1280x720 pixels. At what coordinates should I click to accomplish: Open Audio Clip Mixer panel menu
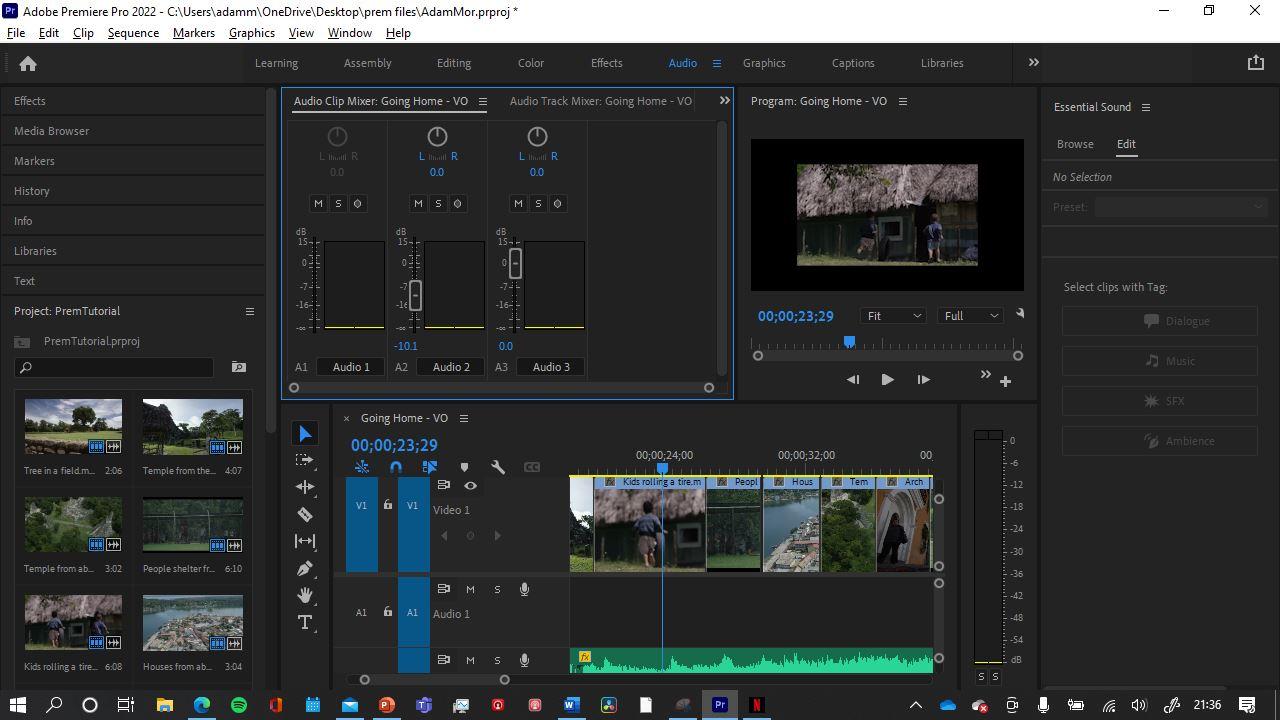[x=482, y=101]
